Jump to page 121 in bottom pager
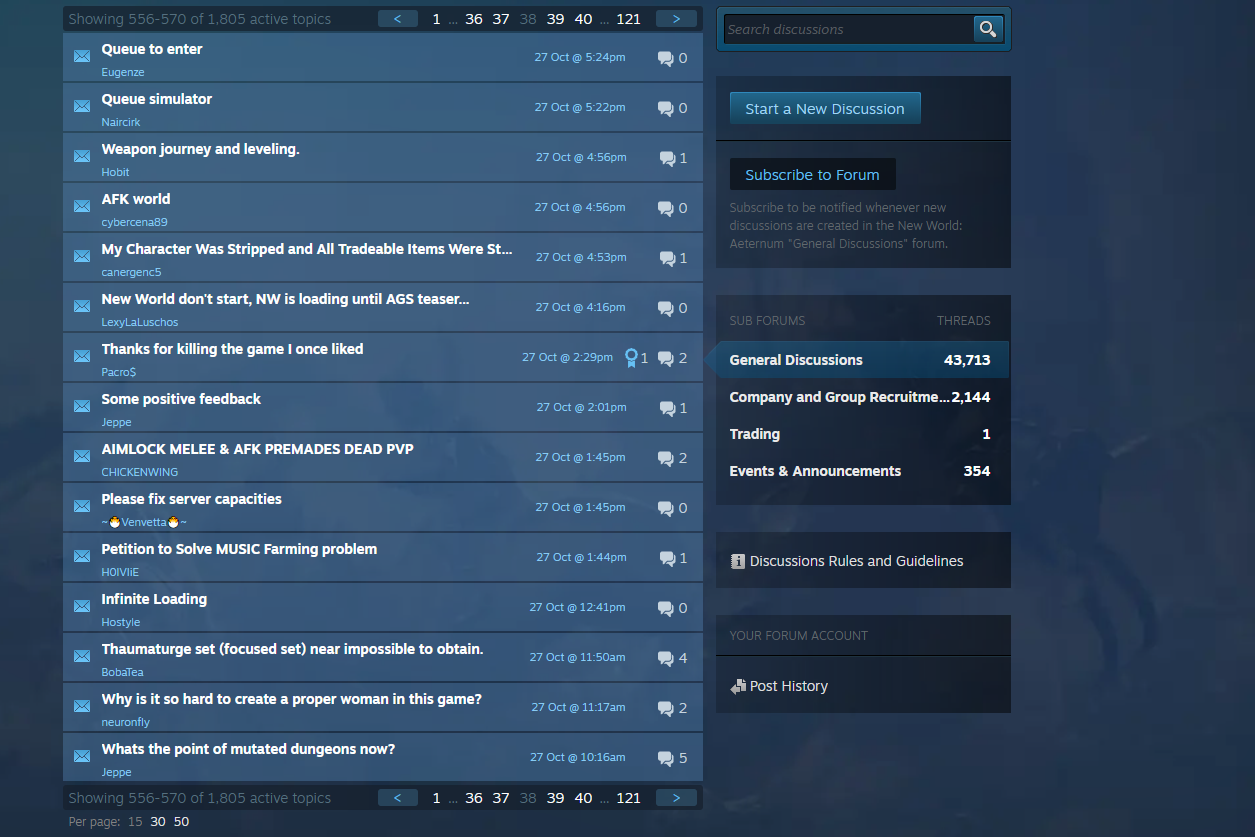This screenshot has width=1255, height=837. click(628, 798)
